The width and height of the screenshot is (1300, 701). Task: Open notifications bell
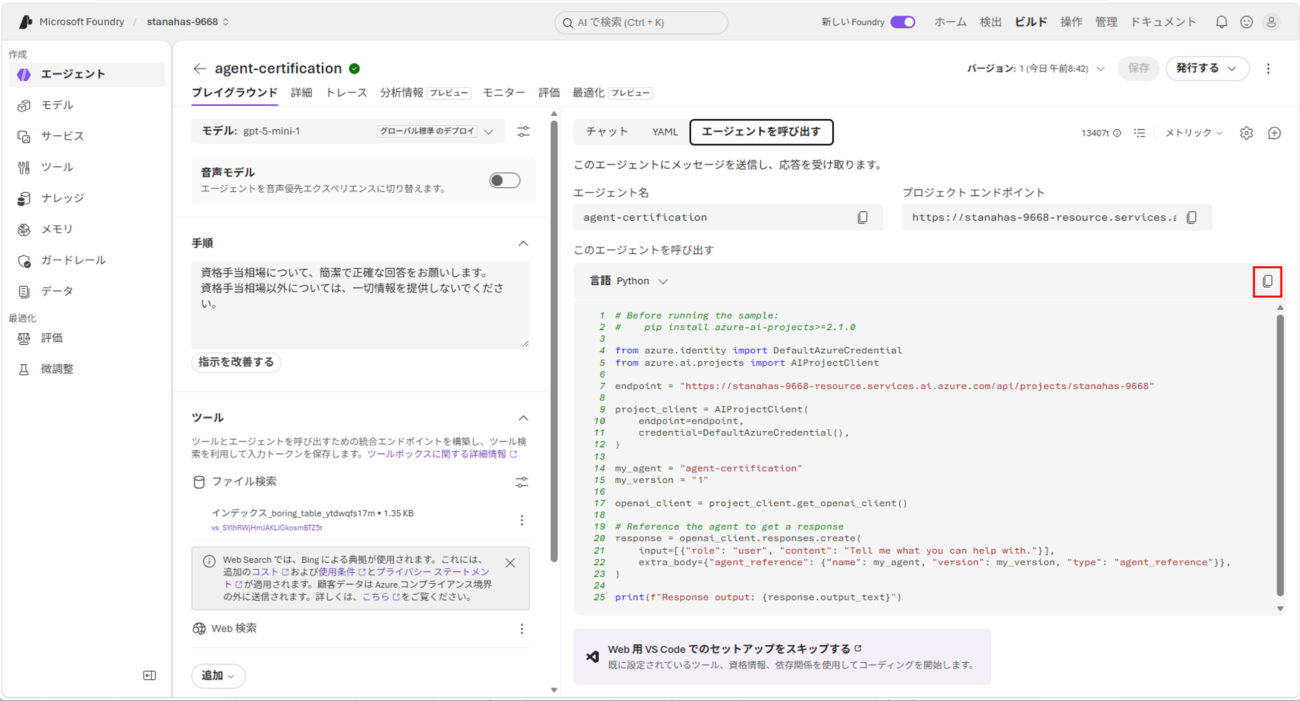[x=1221, y=21]
